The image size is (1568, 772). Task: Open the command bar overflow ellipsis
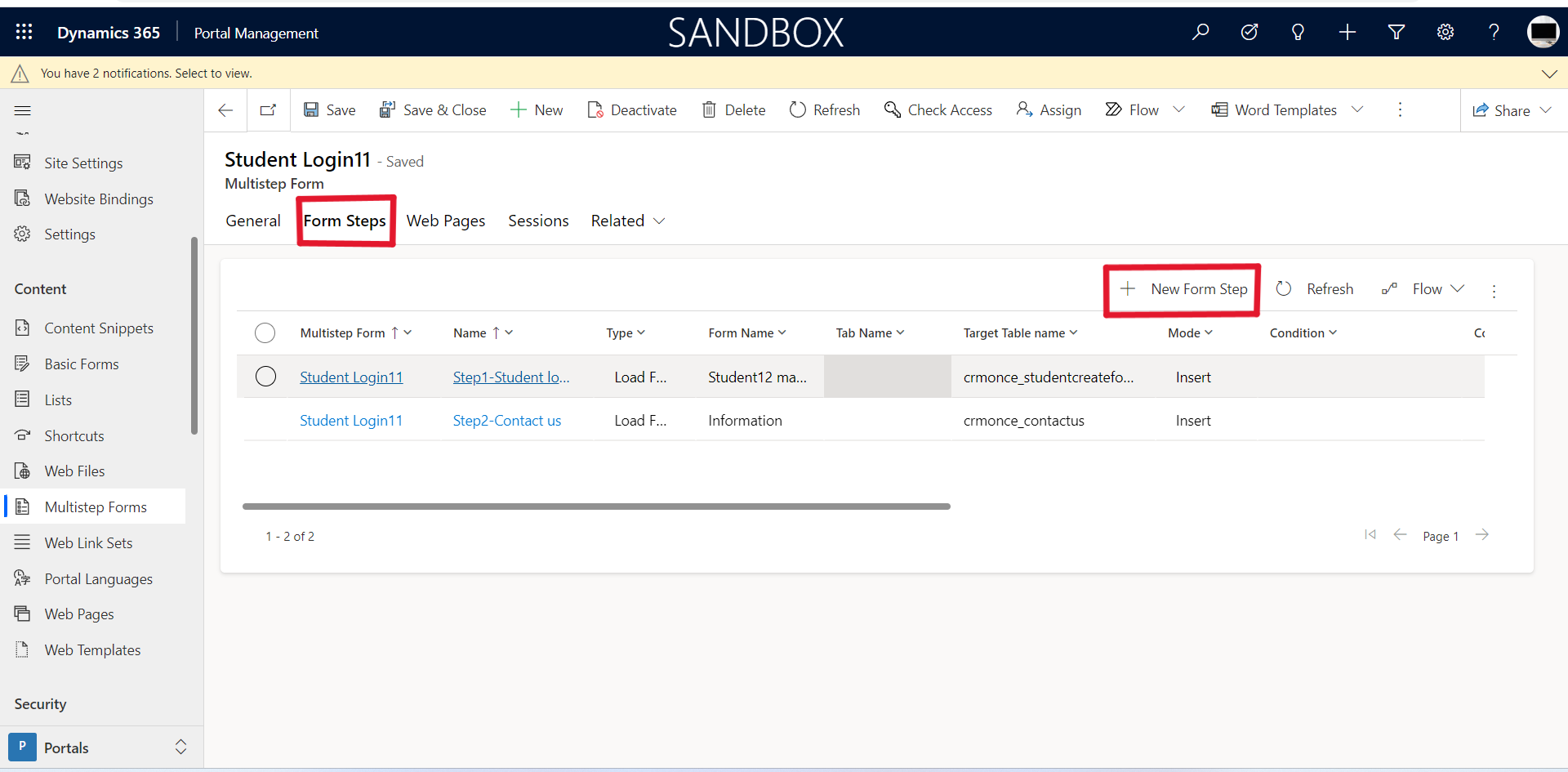(x=1400, y=109)
